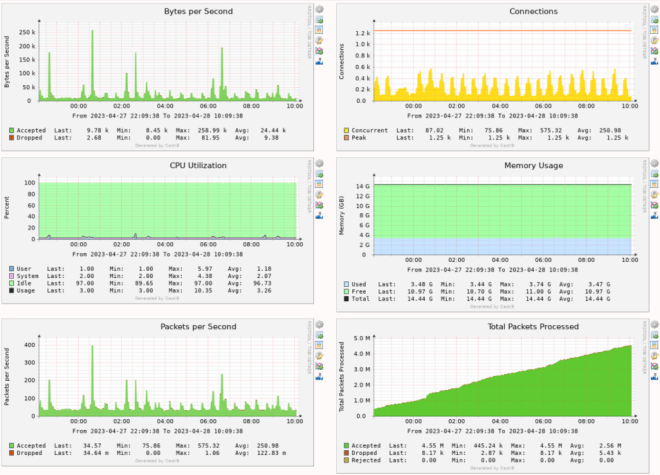This screenshot has height=475, width=660.
Task: Click CSV export icon for Bytes per Second
Action: click(x=320, y=20)
